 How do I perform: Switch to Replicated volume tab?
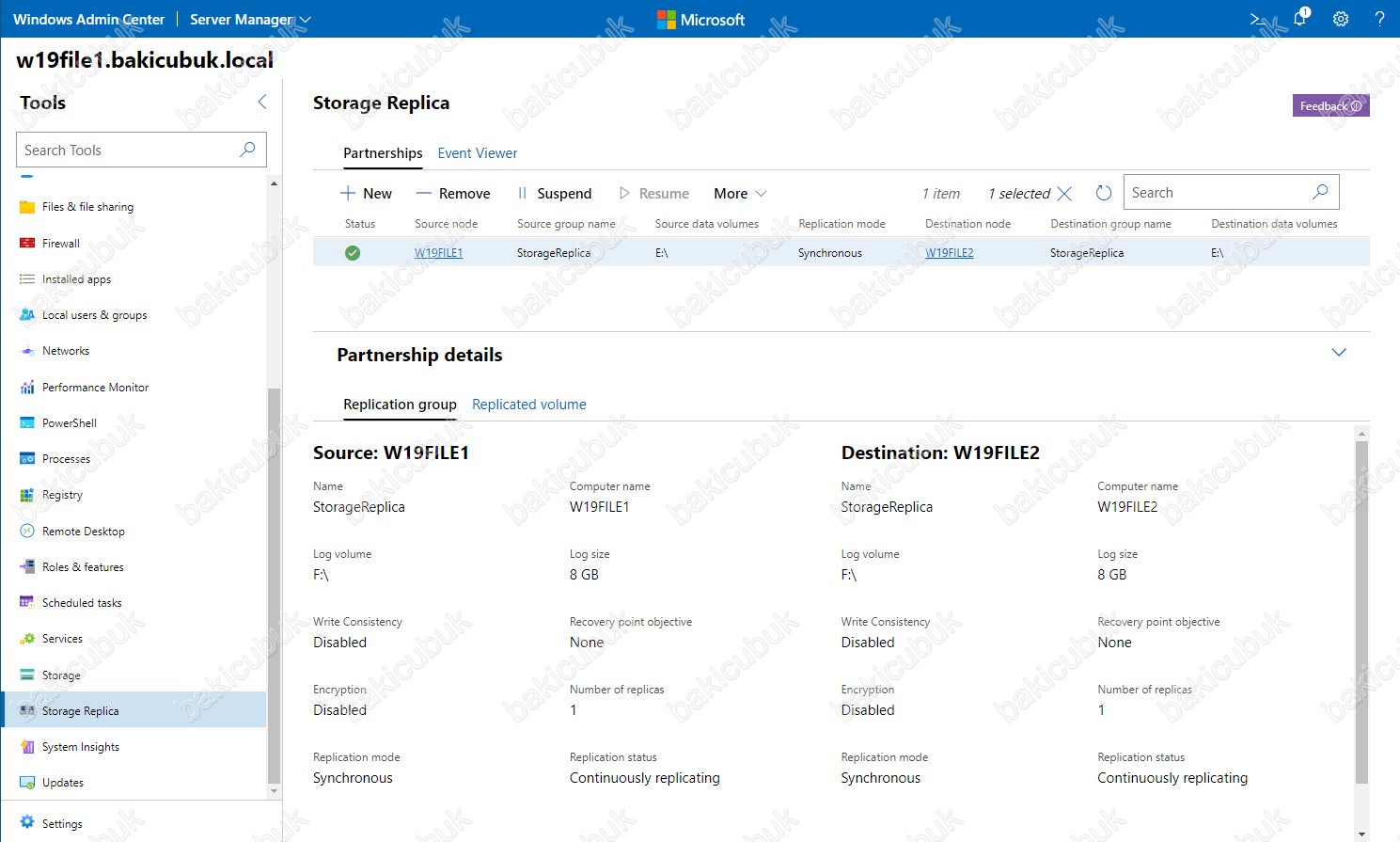coord(528,405)
